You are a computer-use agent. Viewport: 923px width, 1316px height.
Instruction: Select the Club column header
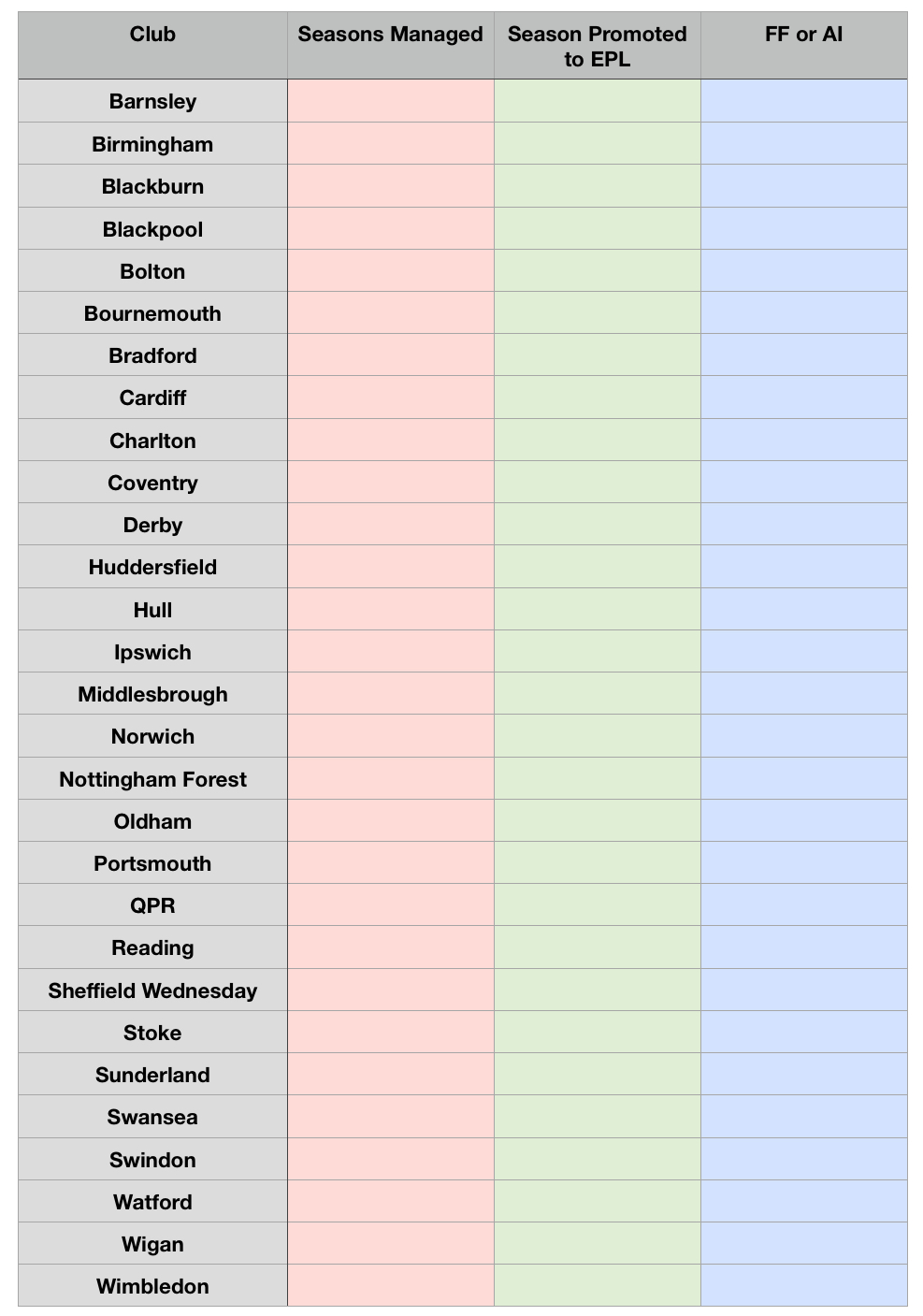[x=152, y=46]
